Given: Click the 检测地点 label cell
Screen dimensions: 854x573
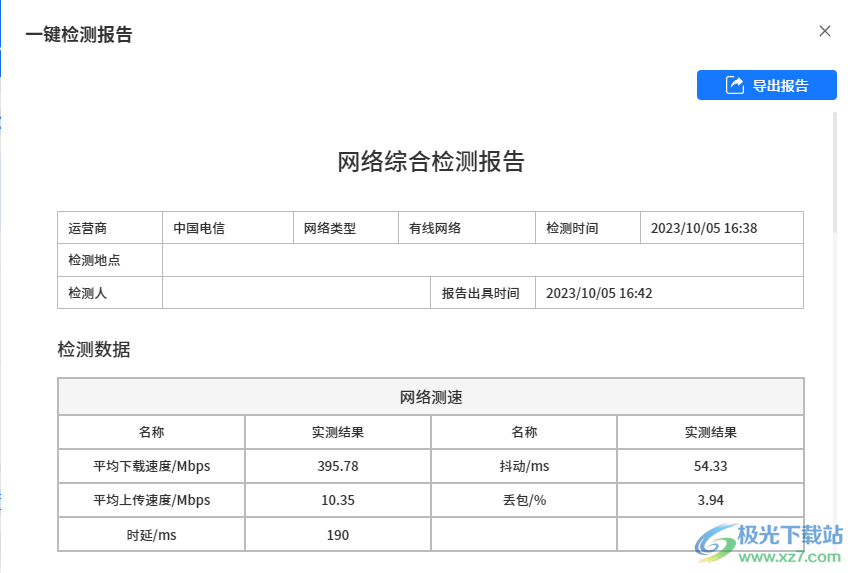Looking at the screenshot, I should pyautogui.click(x=110, y=260).
